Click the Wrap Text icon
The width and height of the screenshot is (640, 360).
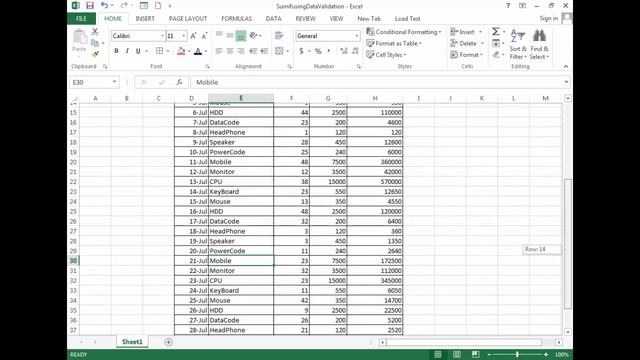279,36
